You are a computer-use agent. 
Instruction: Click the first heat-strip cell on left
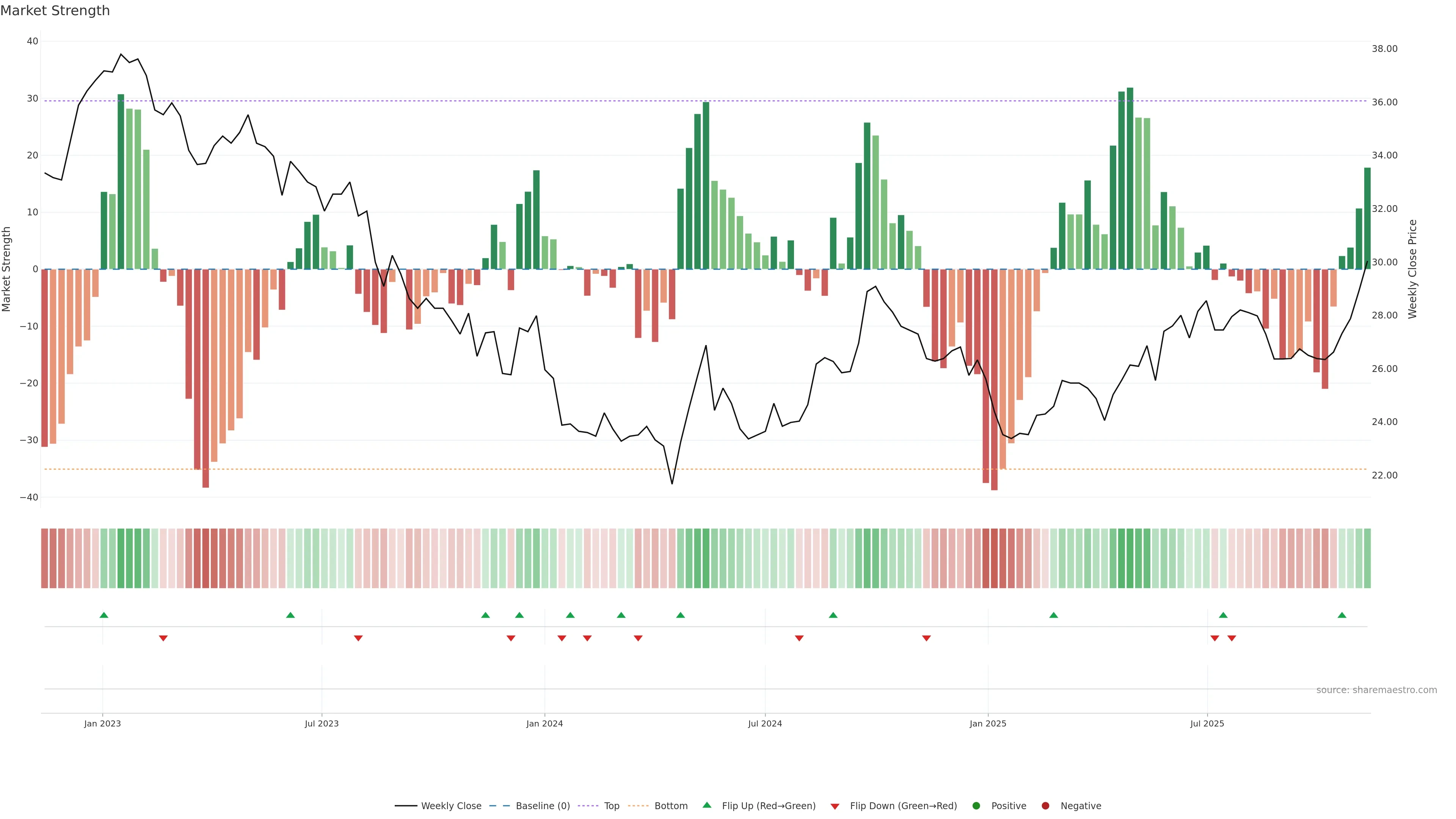tap(44, 558)
